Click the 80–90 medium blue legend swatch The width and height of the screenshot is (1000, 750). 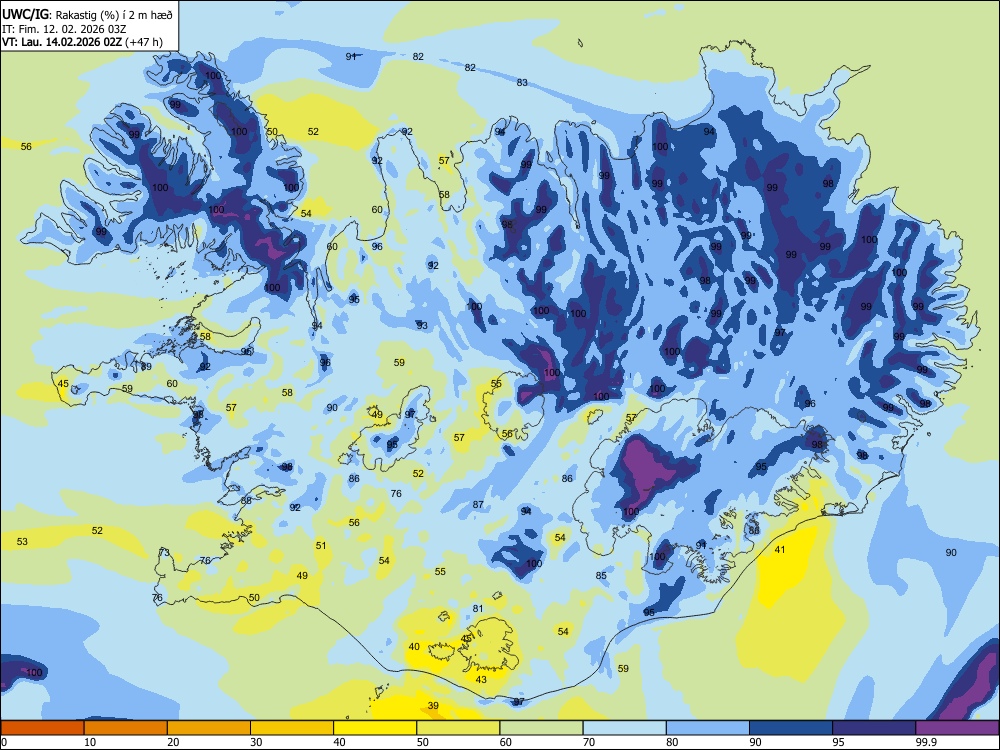point(707,728)
